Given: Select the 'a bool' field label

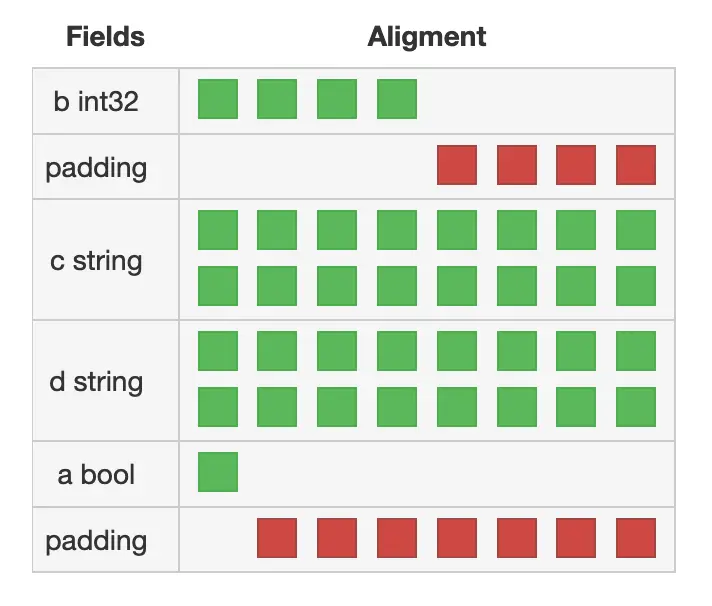Looking at the screenshot, I should pyautogui.click(x=96, y=474).
